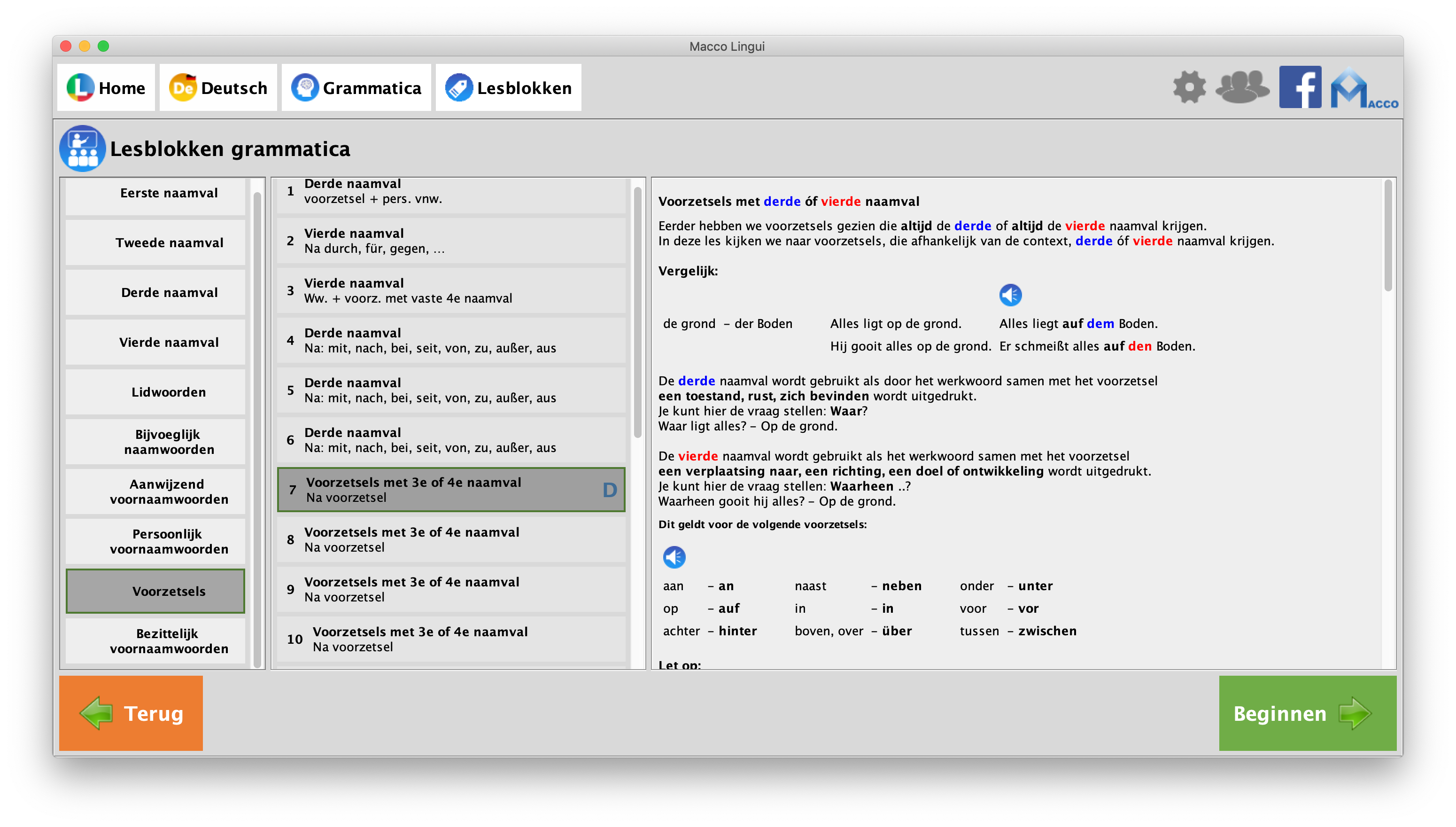
Task: Go to the Home tab
Action: click(106, 88)
